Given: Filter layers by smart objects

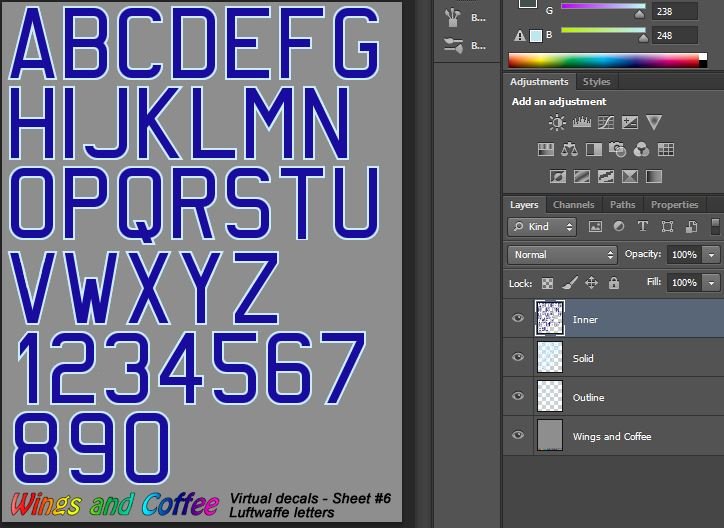Looking at the screenshot, I should [x=691, y=227].
